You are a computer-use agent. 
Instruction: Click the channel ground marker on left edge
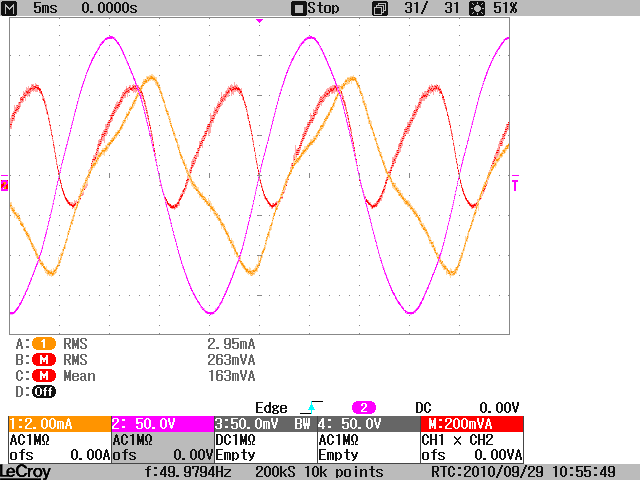(4, 186)
